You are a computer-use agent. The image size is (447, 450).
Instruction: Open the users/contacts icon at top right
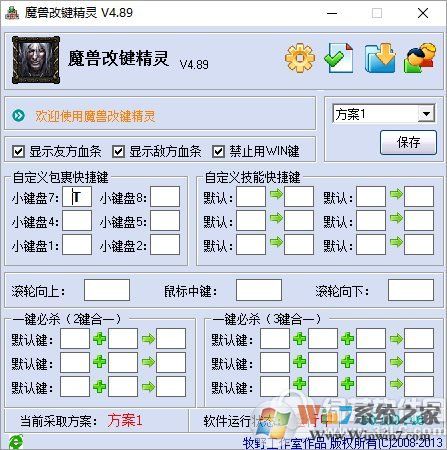coord(420,58)
